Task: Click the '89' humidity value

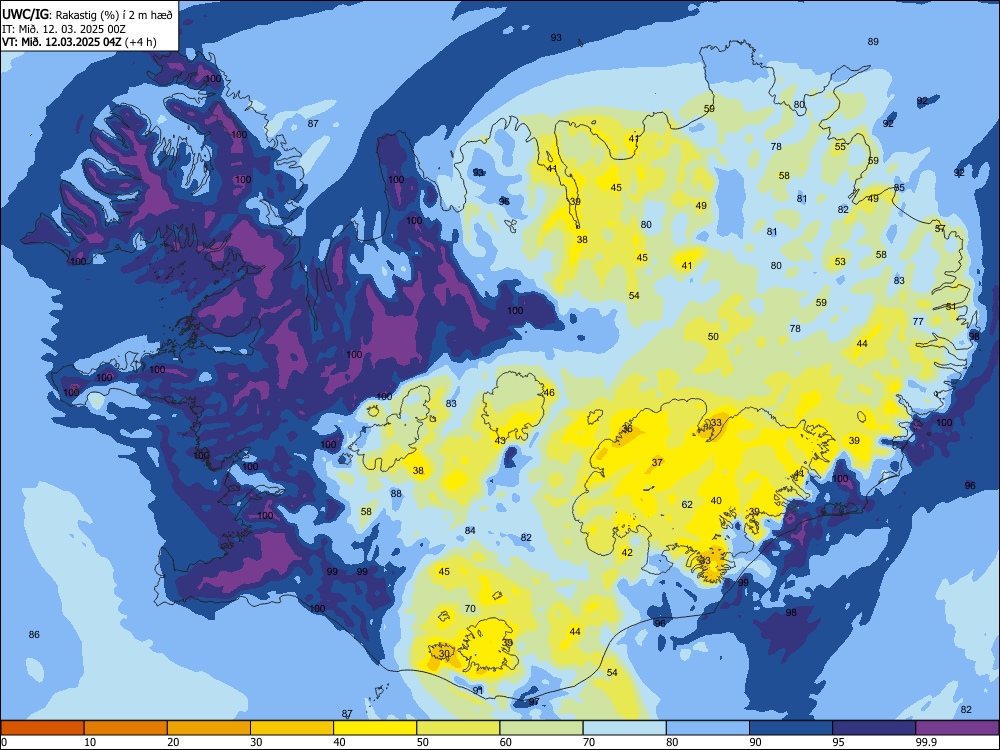Action: point(873,41)
